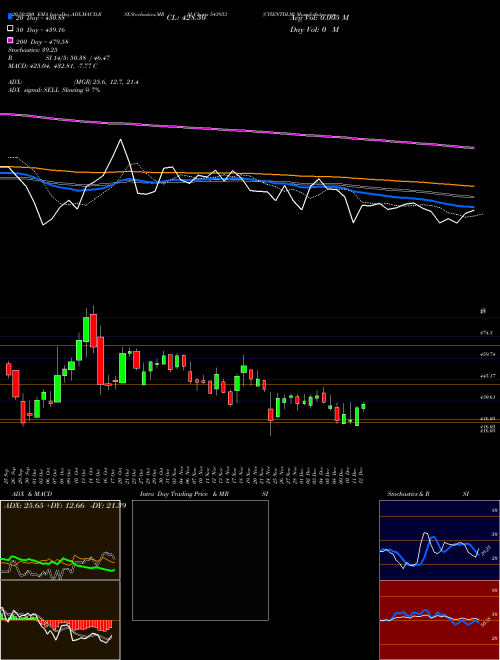Click the 'Intra Day Trading Price & MRSI' title
This screenshot has height=660, width=500.
(204, 494)
